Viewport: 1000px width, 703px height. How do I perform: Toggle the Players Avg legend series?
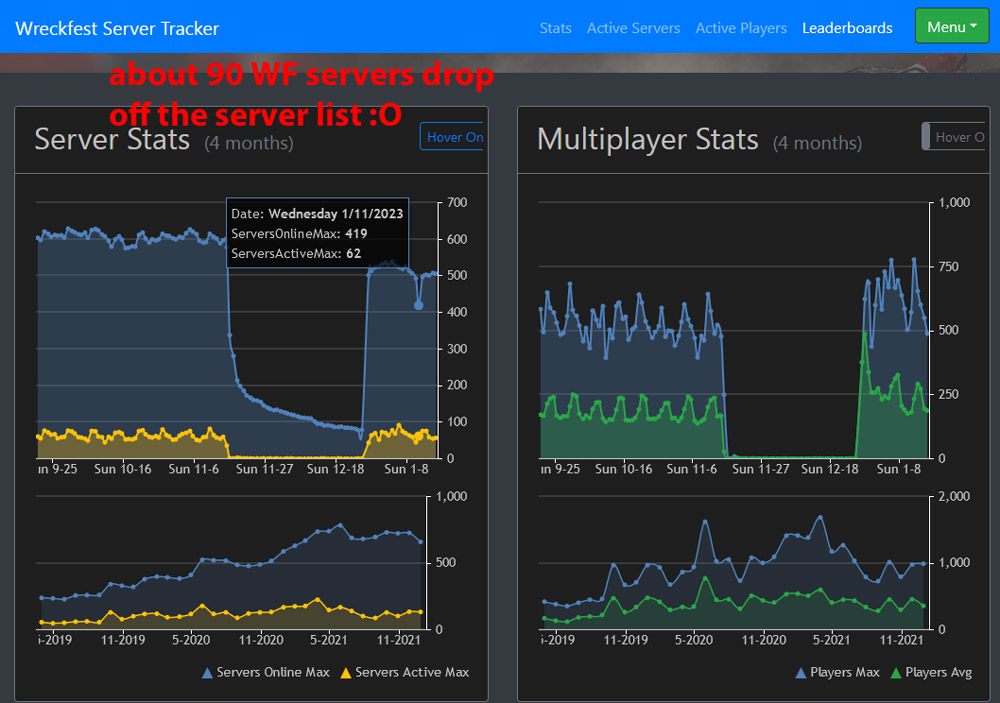[931, 672]
